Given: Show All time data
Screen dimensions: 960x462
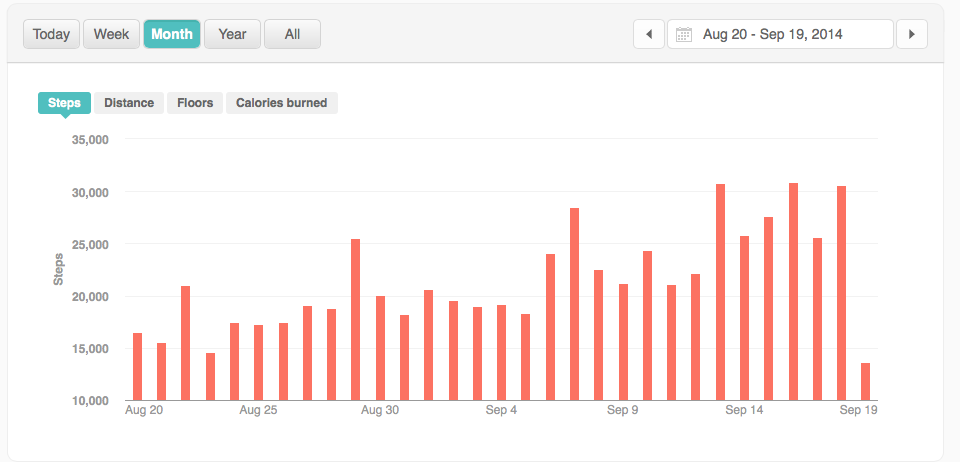Looking at the screenshot, I should point(292,34).
